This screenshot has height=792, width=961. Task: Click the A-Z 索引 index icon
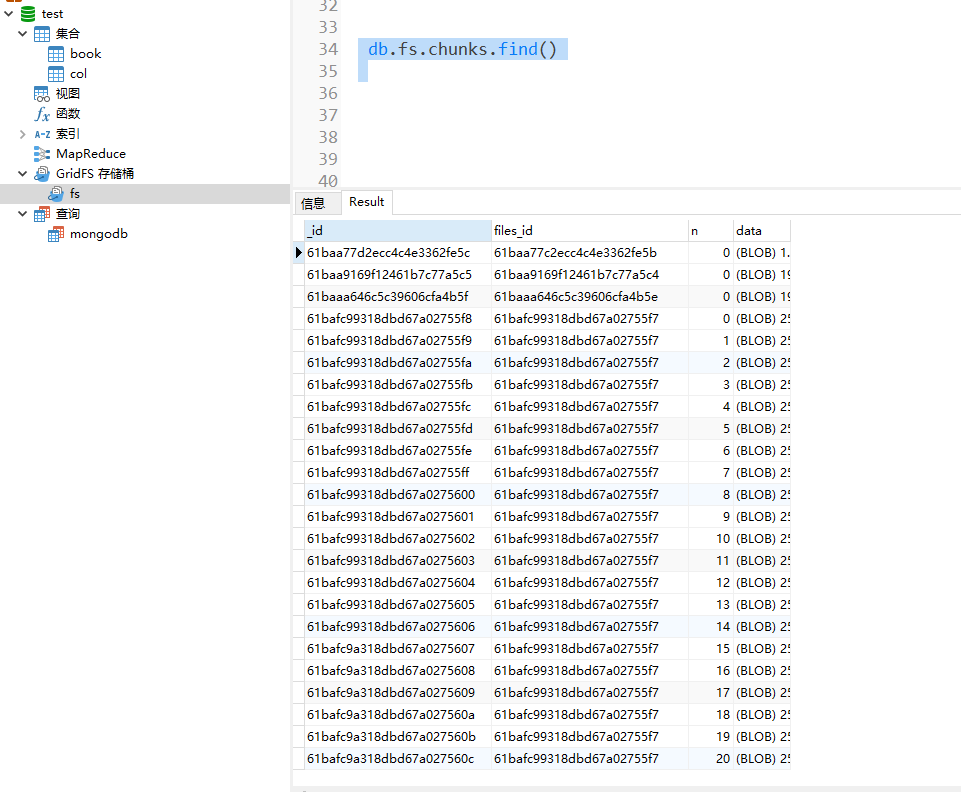pos(42,134)
